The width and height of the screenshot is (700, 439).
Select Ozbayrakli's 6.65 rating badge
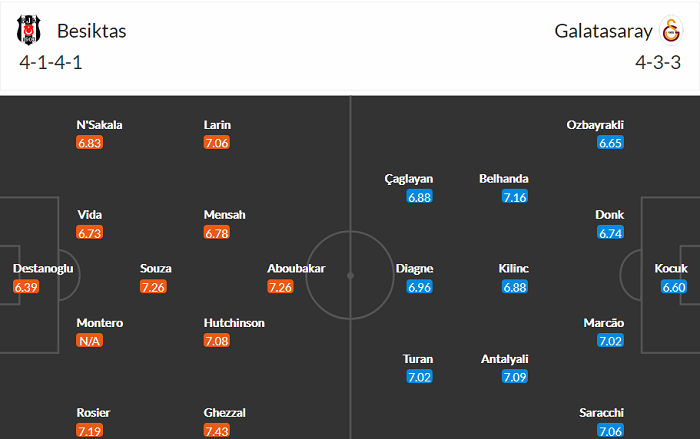(610, 143)
